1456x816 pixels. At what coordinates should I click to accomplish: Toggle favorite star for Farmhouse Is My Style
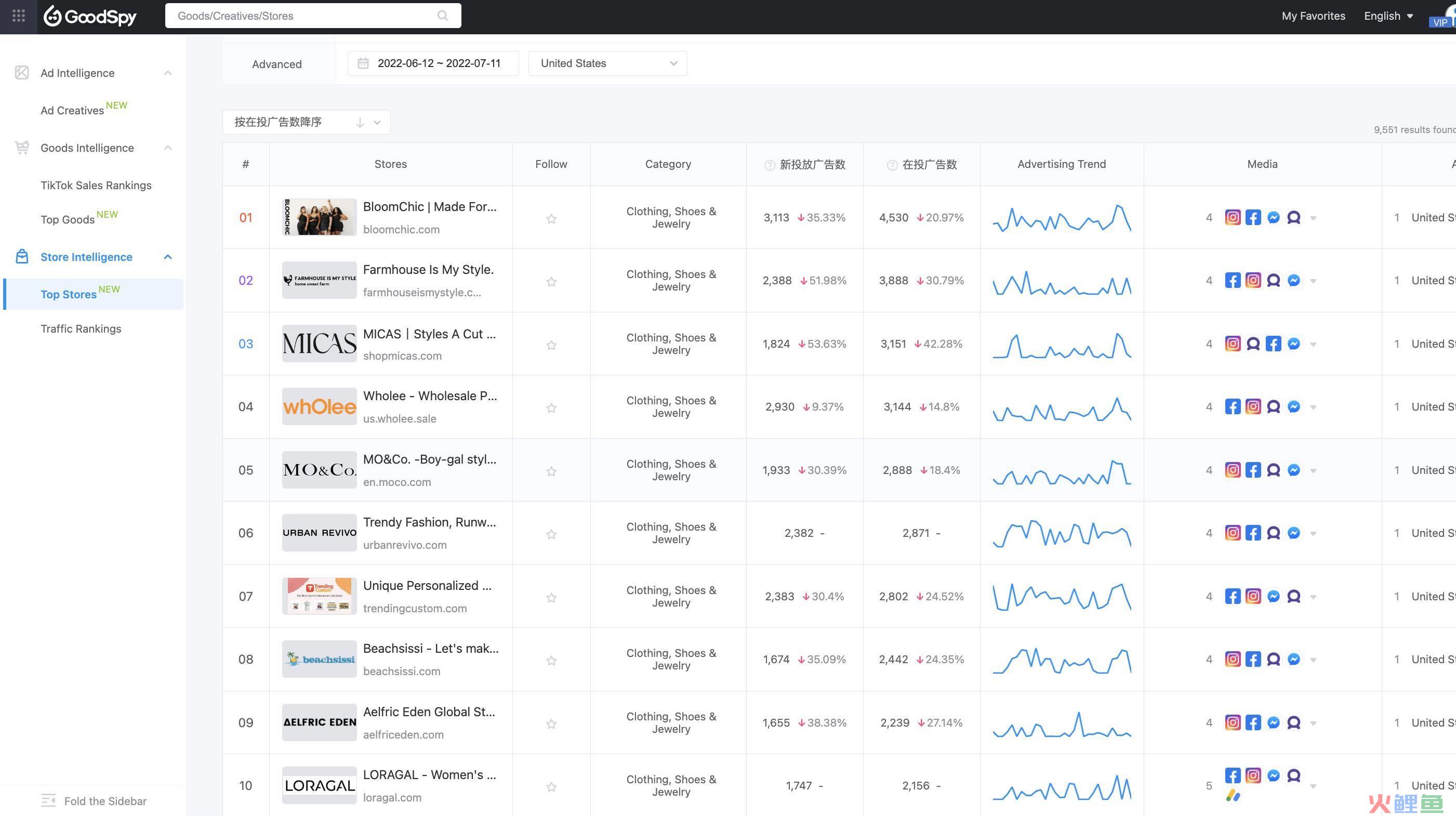[x=551, y=281]
